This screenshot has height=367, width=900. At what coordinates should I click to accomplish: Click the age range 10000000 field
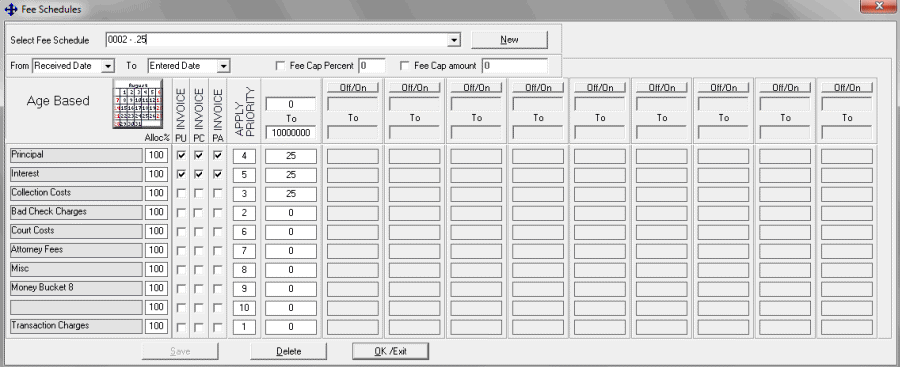(x=291, y=133)
